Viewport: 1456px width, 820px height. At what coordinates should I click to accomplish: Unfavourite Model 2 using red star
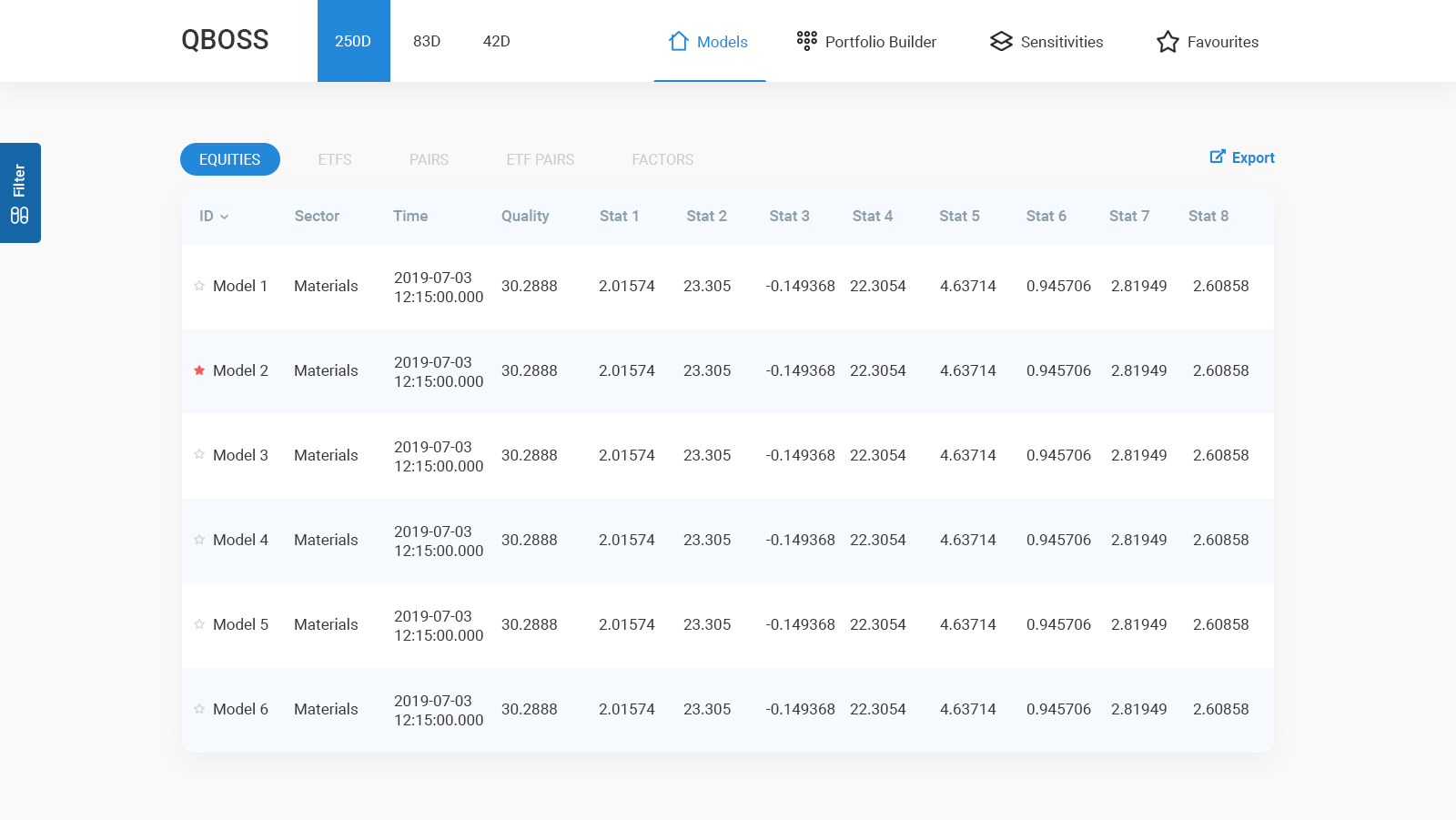click(199, 370)
